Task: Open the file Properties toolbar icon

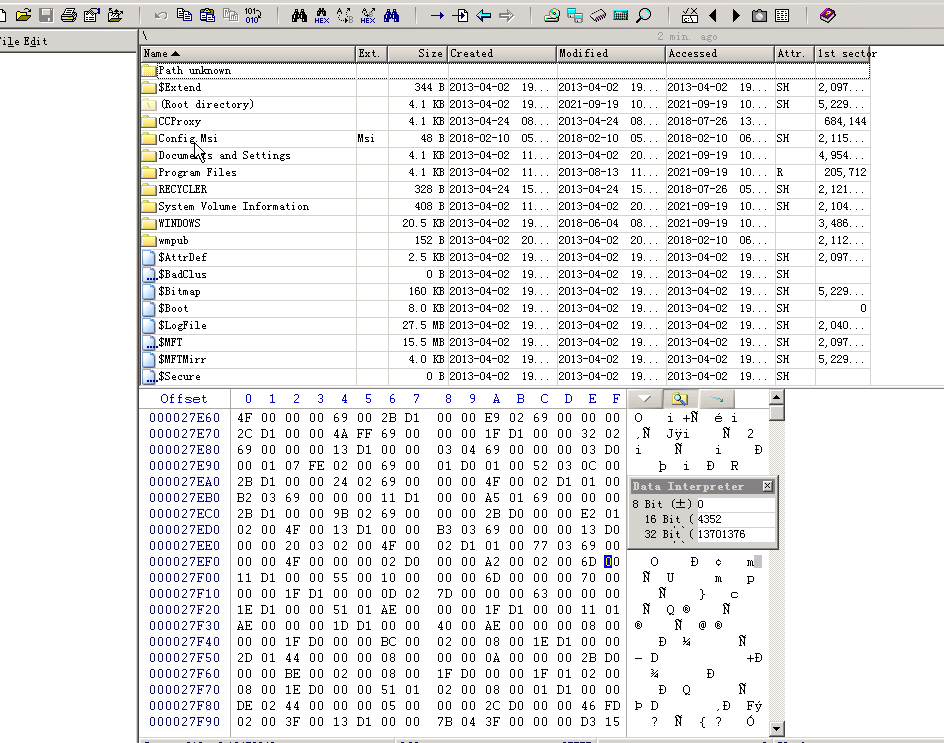Action: pyautogui.click(x=92, y=15)
